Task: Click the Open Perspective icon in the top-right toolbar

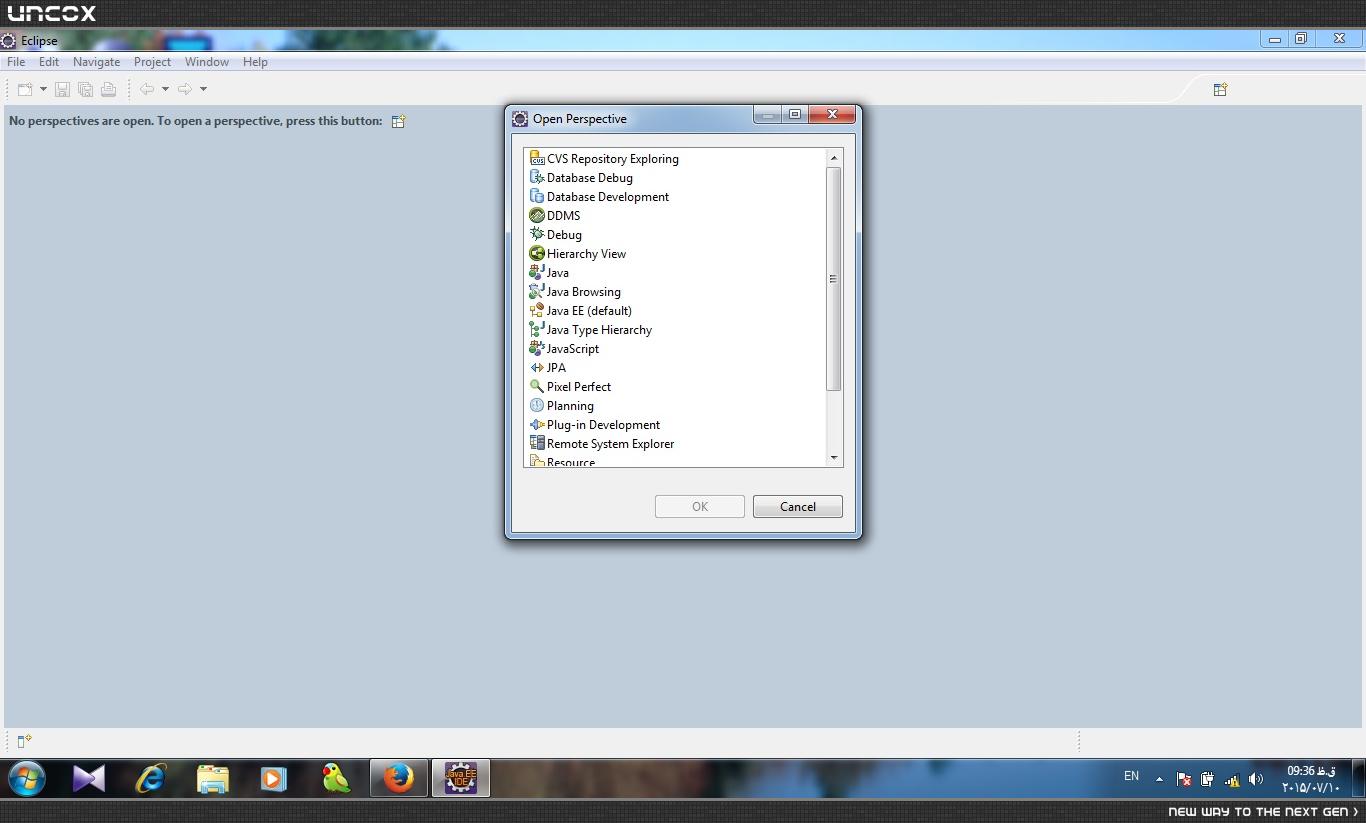Action: point(1220,89)
